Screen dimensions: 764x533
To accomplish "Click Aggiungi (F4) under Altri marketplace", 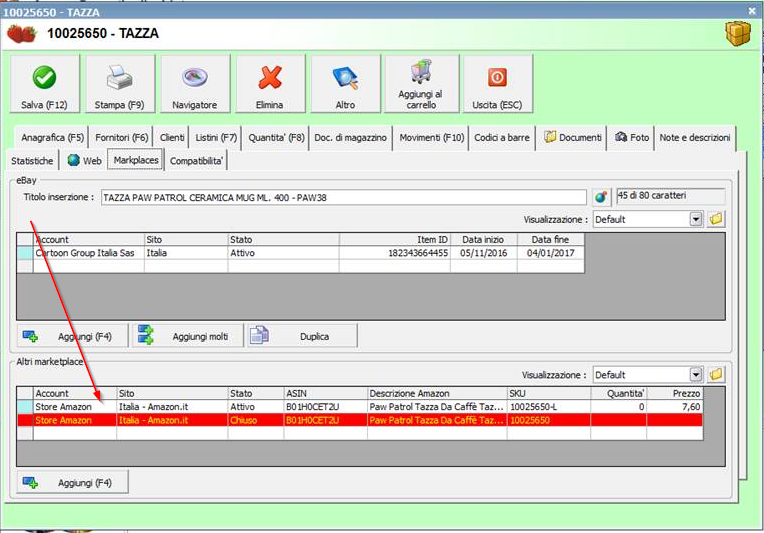I will pyautogui.click(x=73, y=482).
